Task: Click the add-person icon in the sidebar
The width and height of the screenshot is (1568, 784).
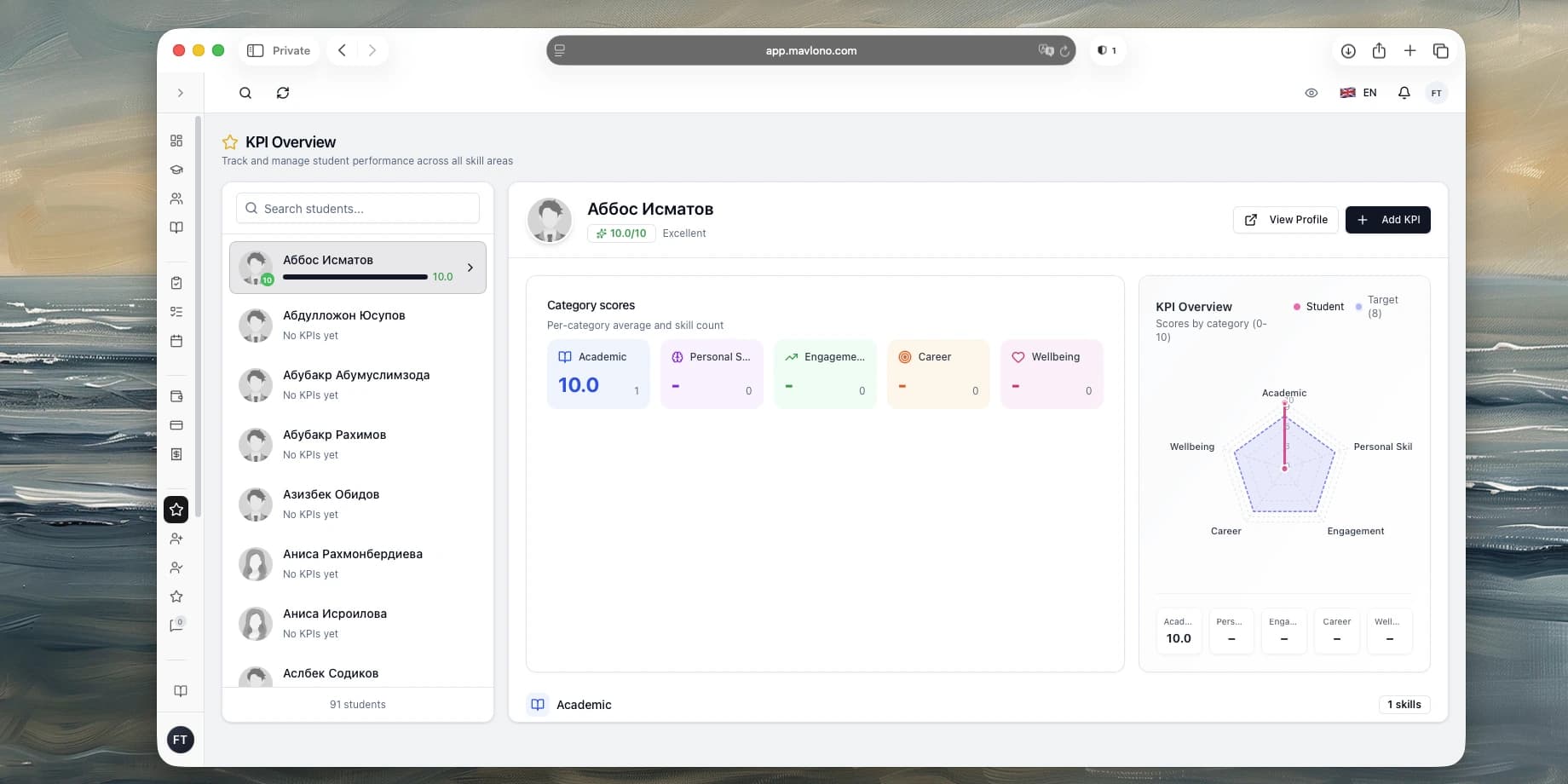Action: tap(176, 538)
